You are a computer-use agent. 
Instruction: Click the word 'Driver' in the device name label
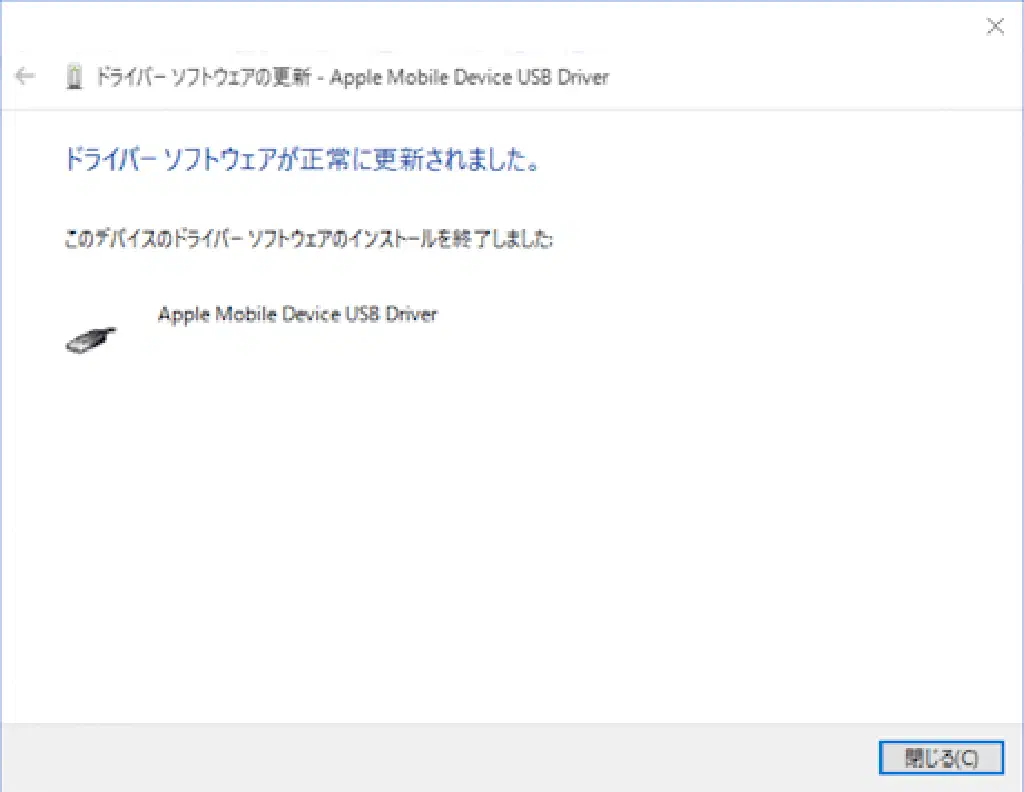coord(411,314)
